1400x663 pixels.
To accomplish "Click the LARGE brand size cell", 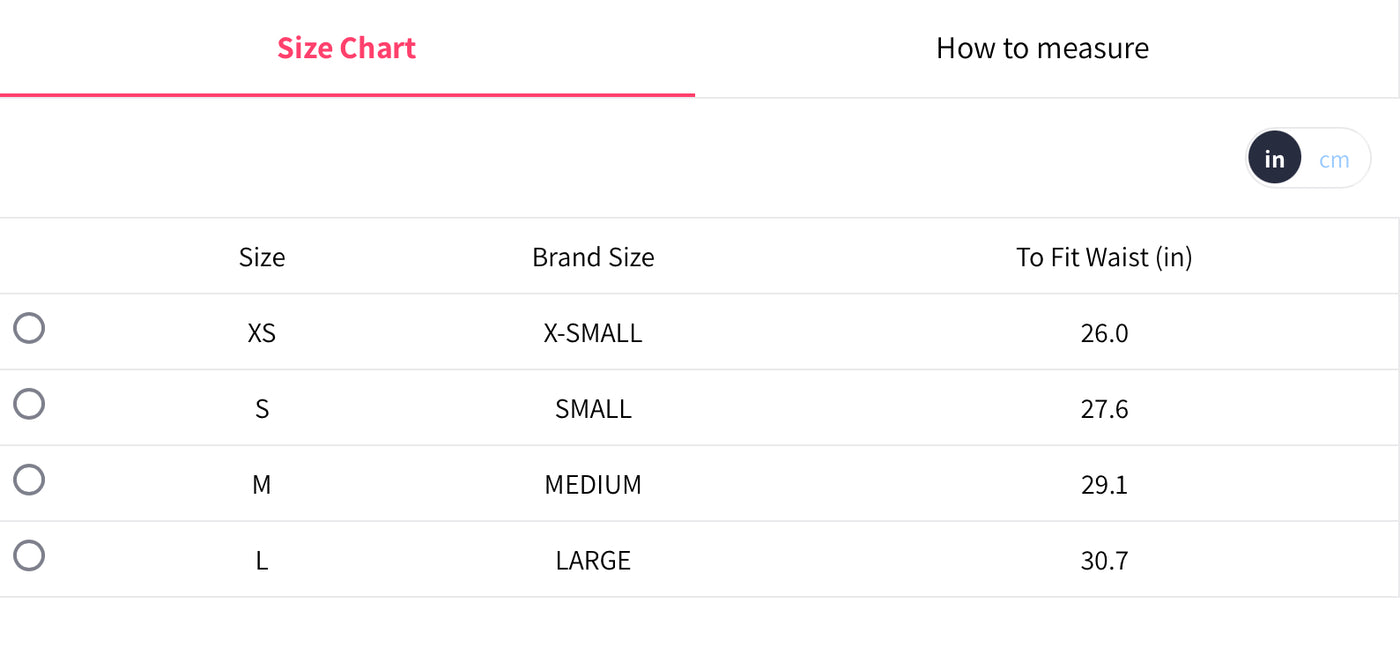I will click(x=593, y=560).
